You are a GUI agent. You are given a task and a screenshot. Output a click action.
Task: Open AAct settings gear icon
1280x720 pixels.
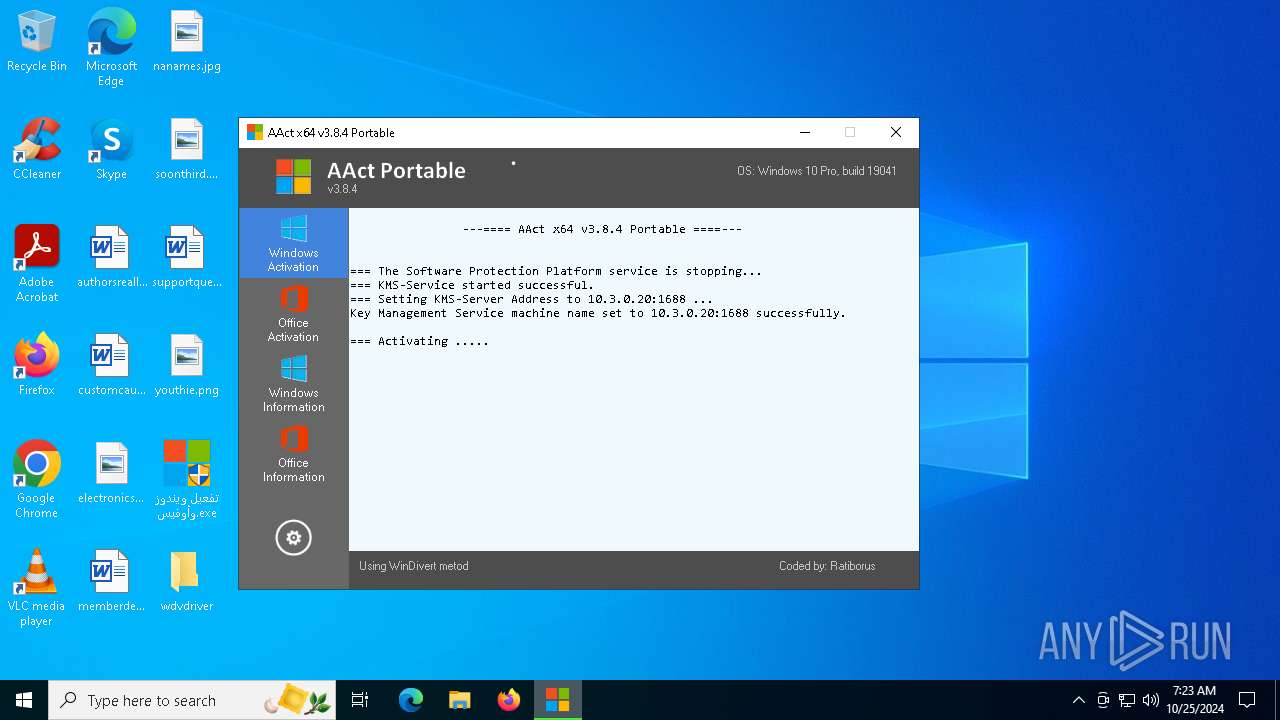click(x=293, y=538)
